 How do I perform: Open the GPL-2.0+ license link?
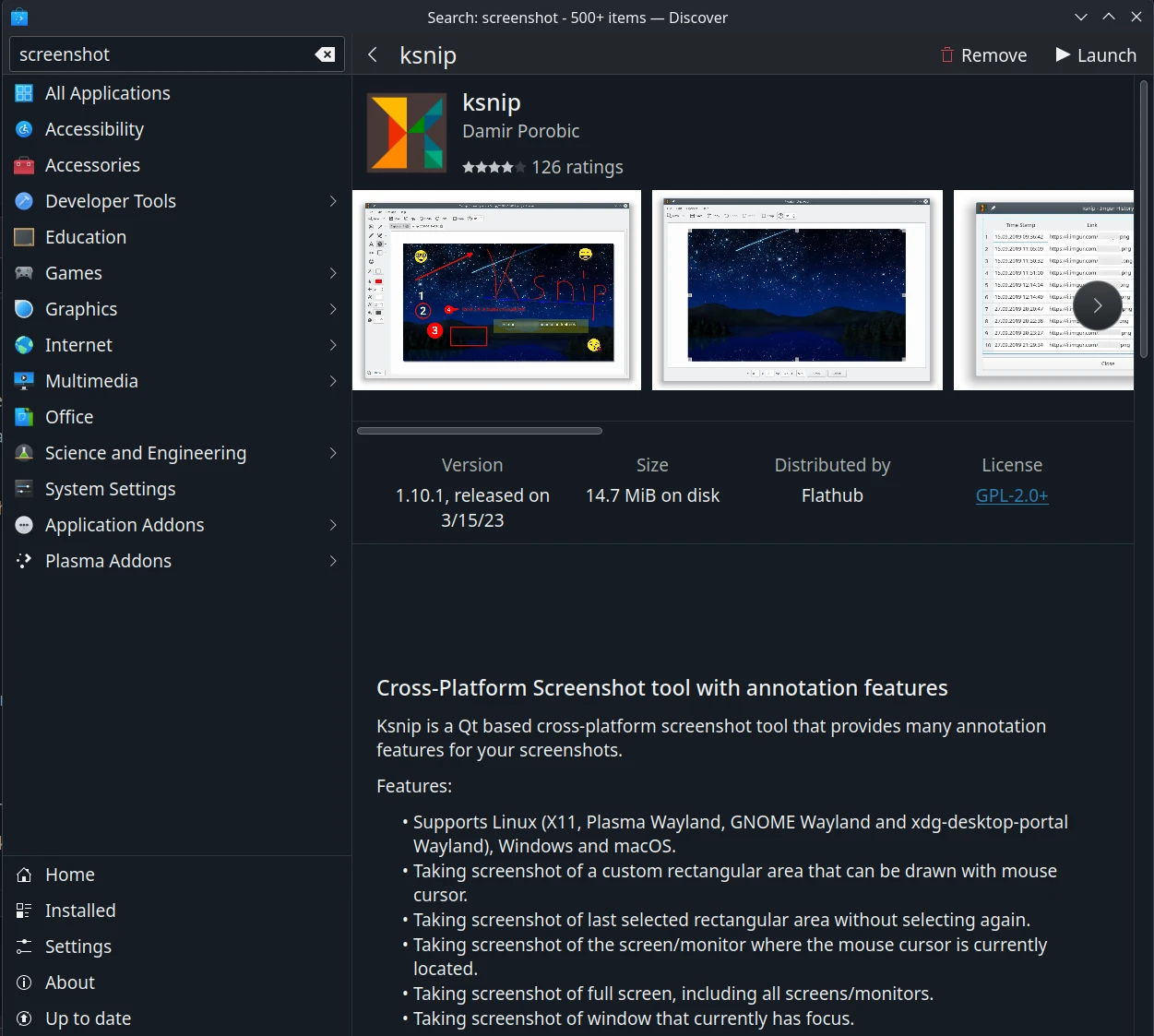(1012, 495)
